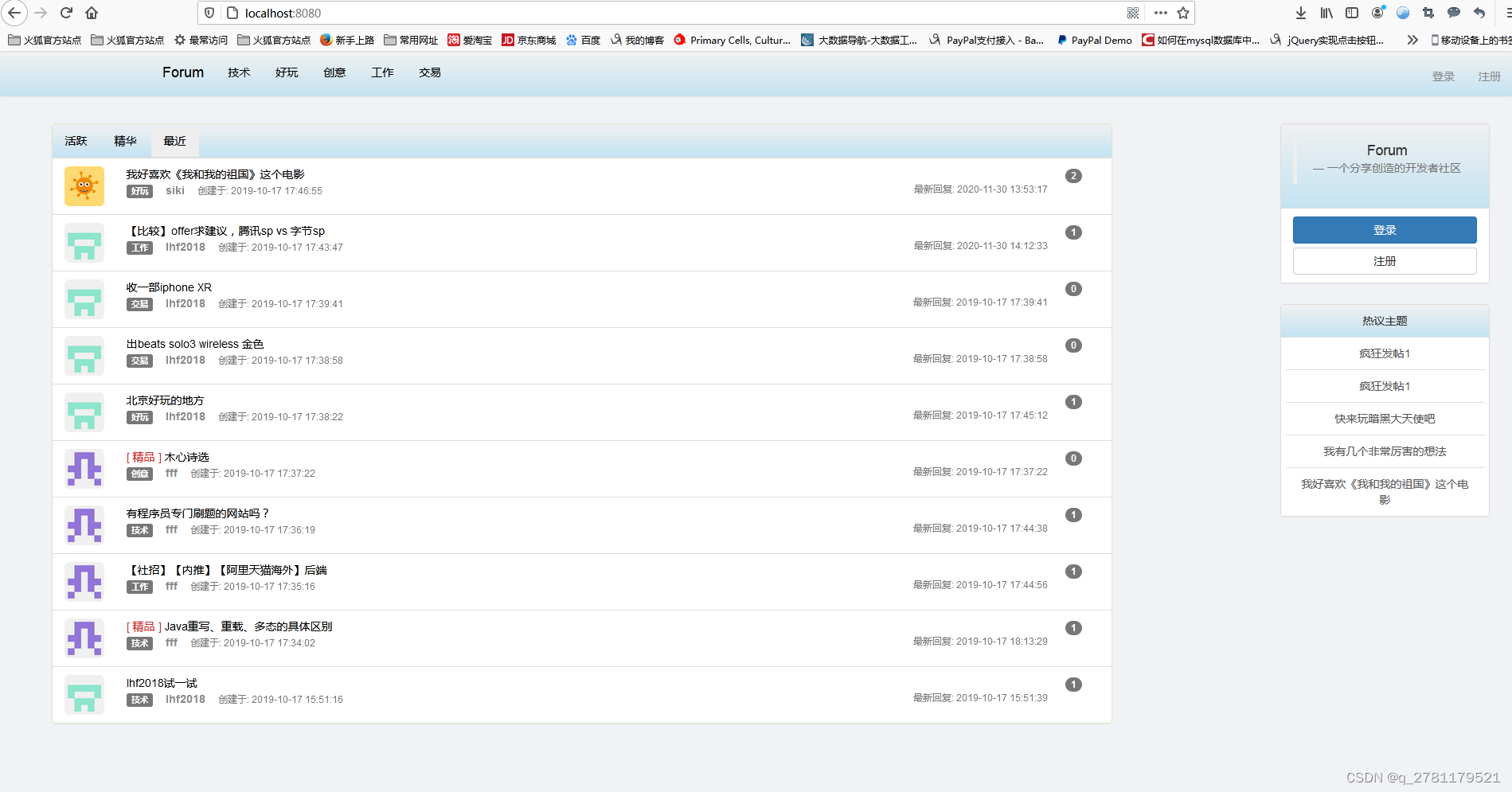Open the 创意 section in navbar
This screenshot has width=1512, height=792.
(x=334, y=72)
